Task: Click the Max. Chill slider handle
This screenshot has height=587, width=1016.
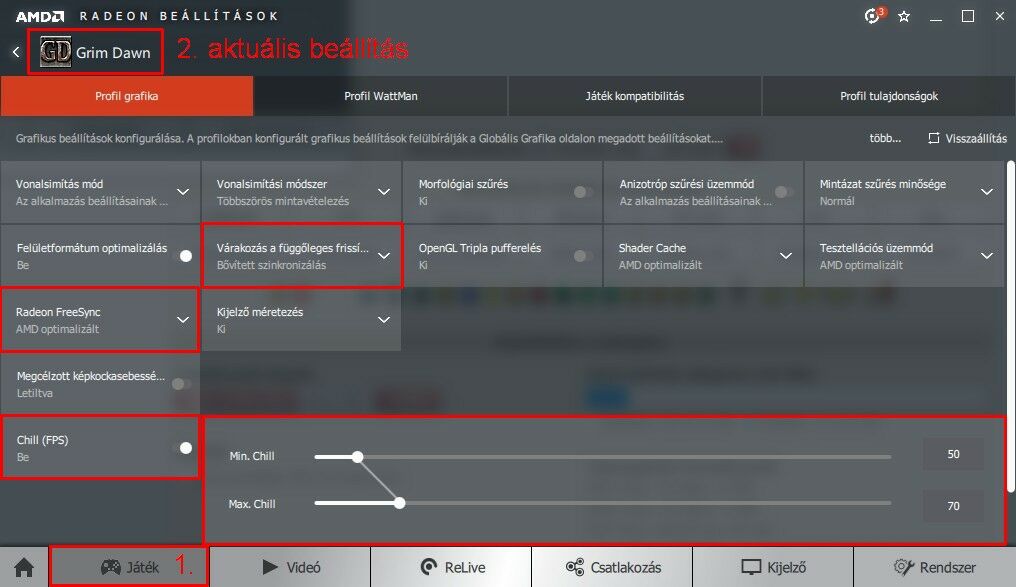Action: (x=400, y=503)
